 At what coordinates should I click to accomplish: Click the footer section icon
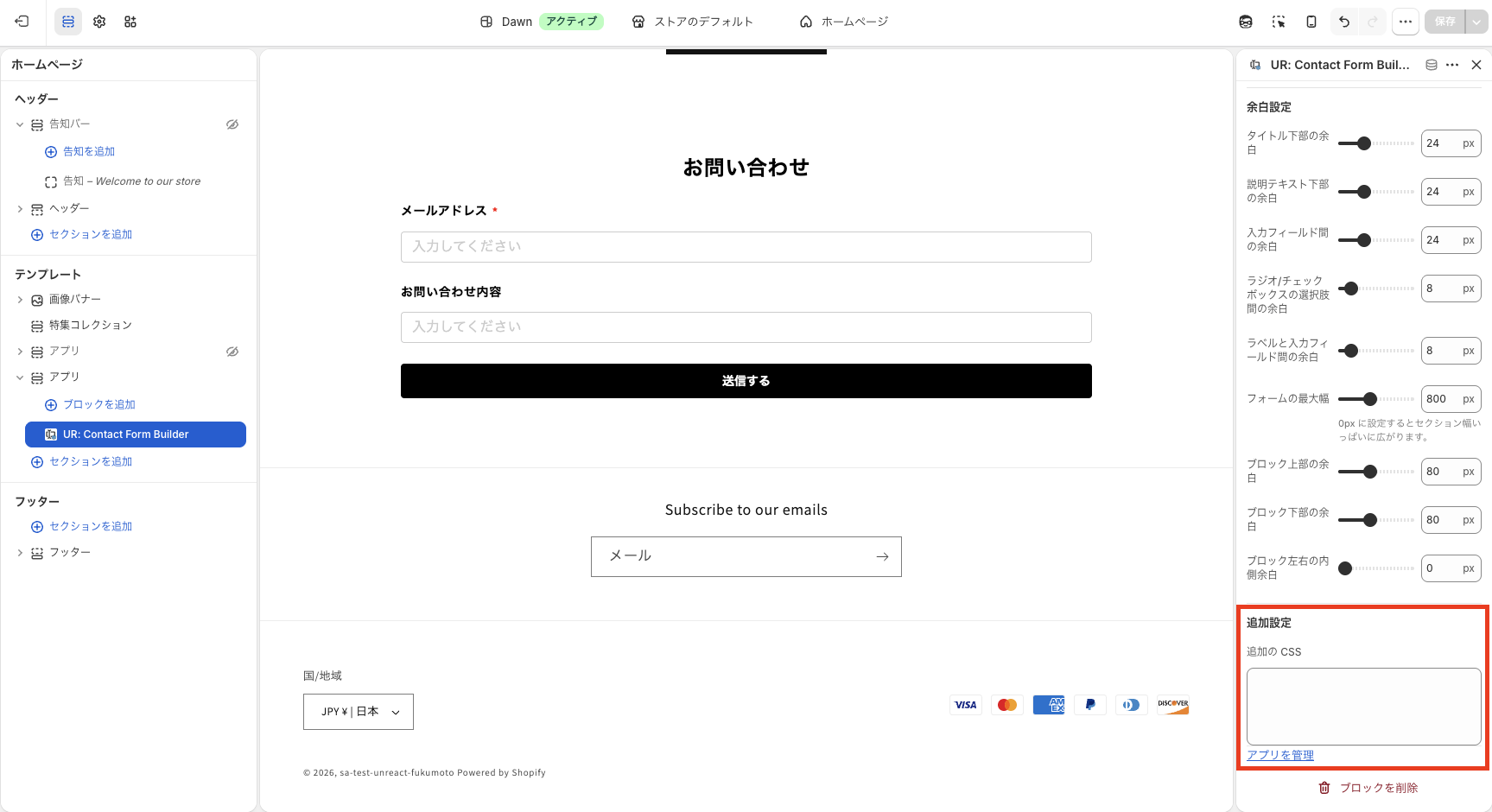click(37, 554)
